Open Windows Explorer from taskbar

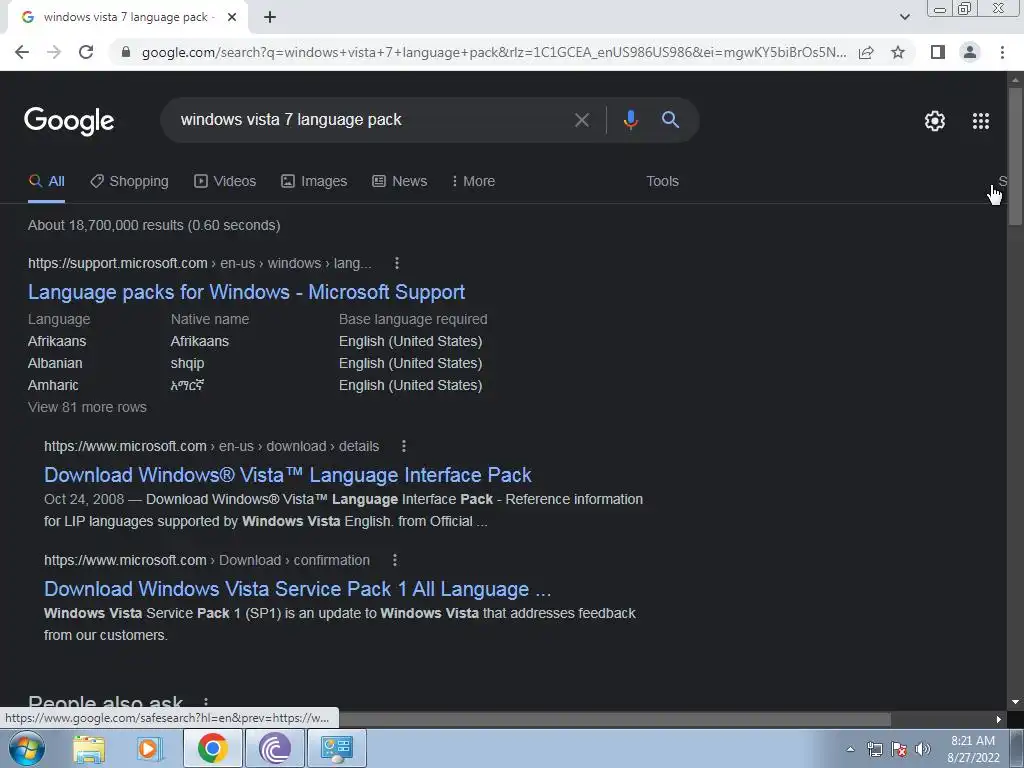point(89,748)
